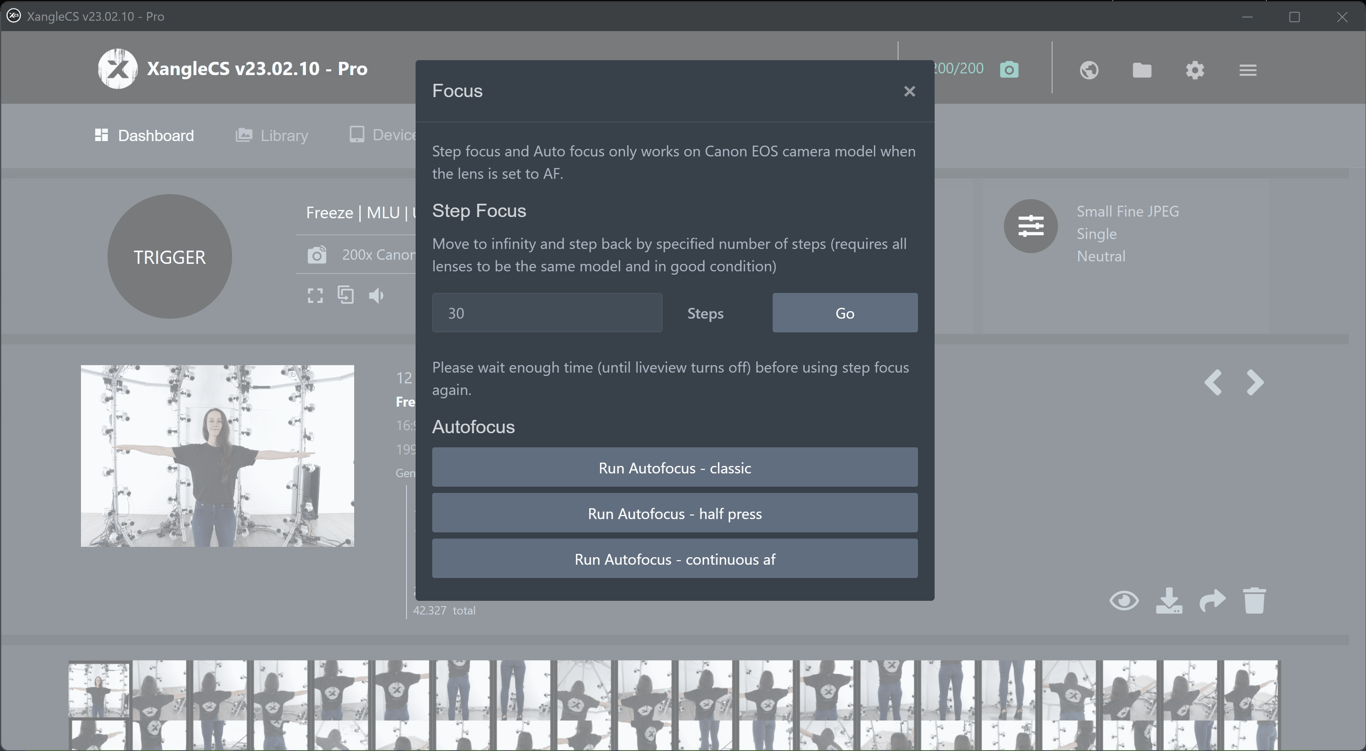Image resolution: width=1366 pixels, height=751 pixels.
Task: Click the Go button for step focus
Action: pyautogui.click(x=845, y=313)
